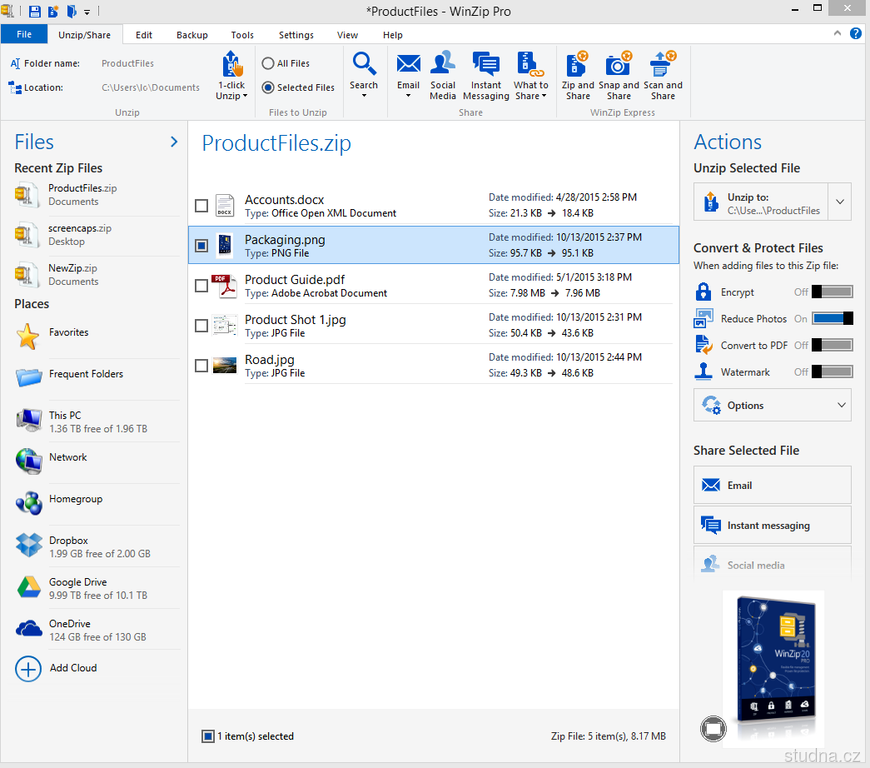Click Unzip to C:\Use...\ProductFiles button
Screen dimensions: 870x768
click(761, 202)
